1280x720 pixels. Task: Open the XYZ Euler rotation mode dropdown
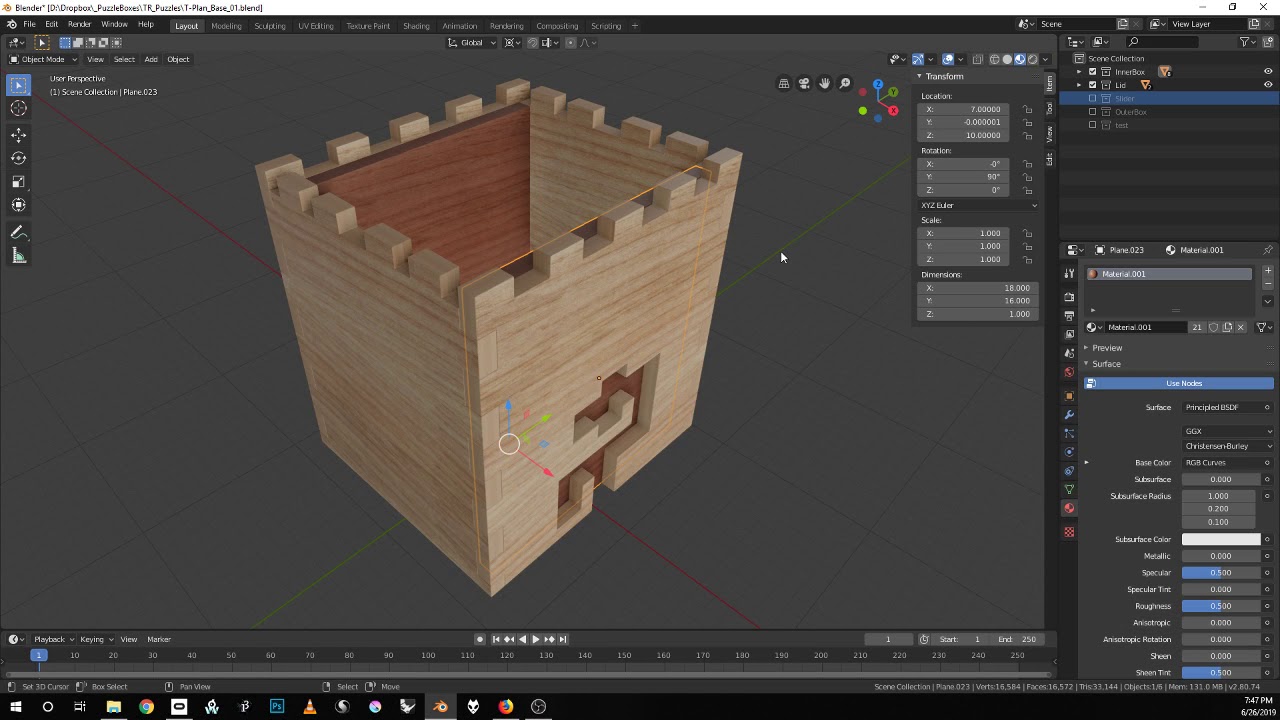979,205
